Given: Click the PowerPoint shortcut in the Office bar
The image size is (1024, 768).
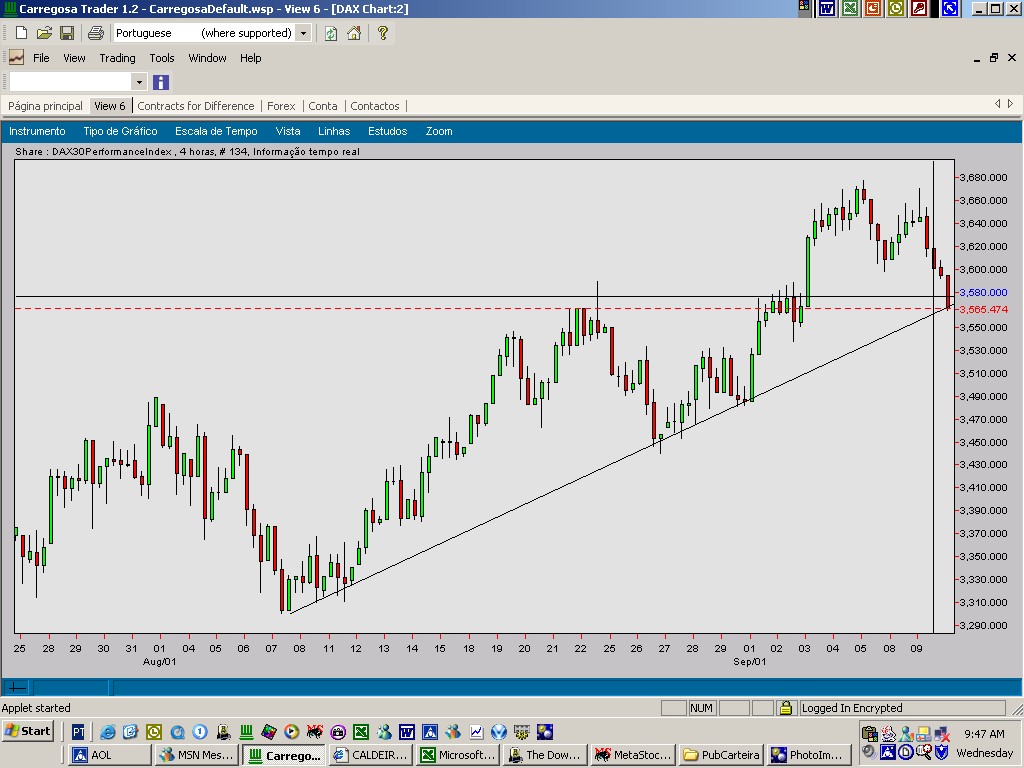Looking at the screenshot, I should tap(872, 8).
